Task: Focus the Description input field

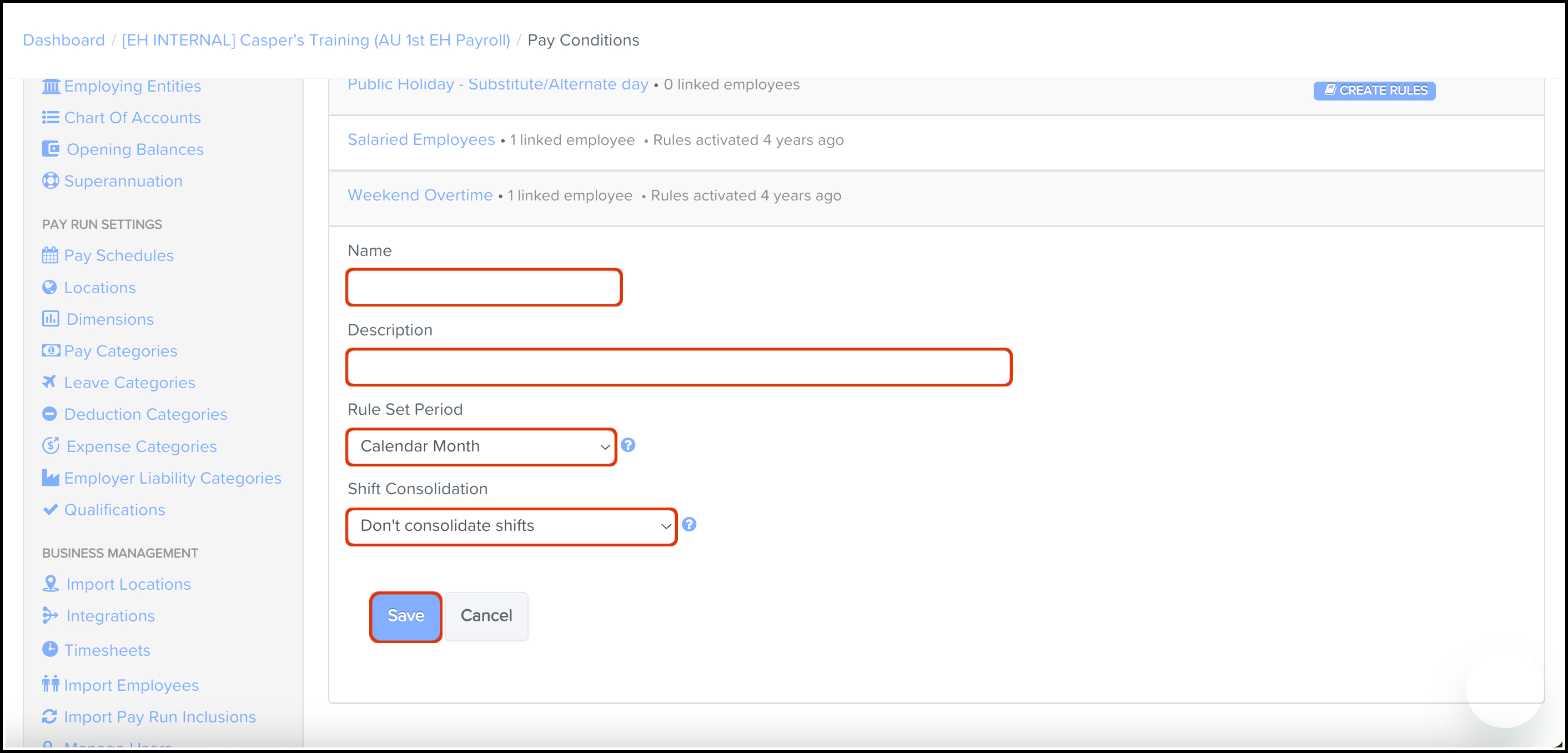Action: (x=679, y=367)
